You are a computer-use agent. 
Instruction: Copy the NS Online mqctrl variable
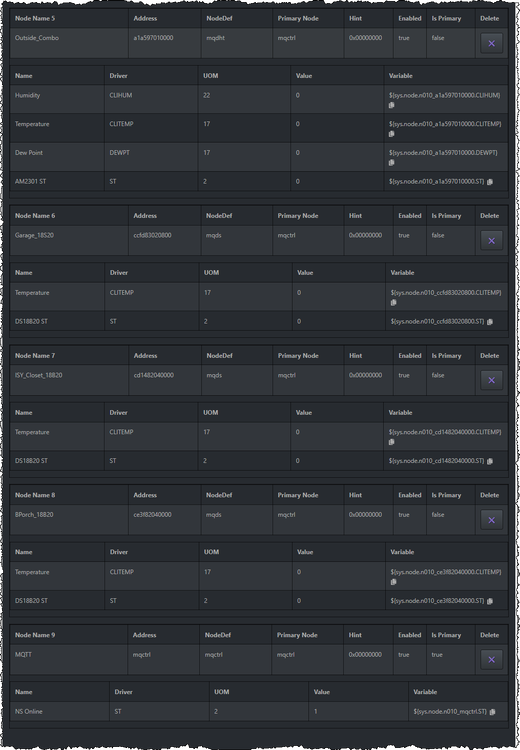492,712
